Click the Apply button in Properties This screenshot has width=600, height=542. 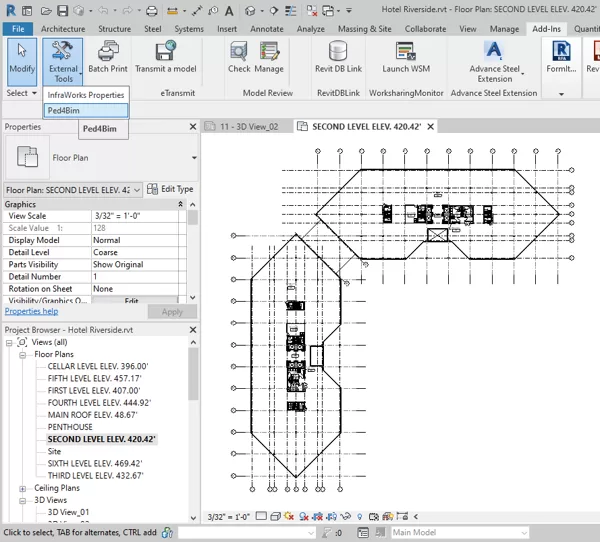point(172,312)
